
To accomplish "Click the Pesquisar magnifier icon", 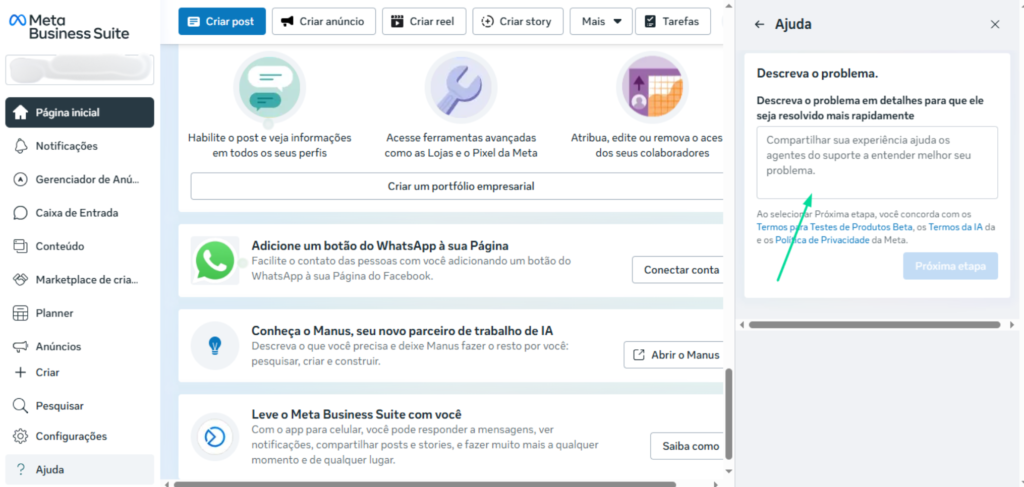I will pos(20,405).
